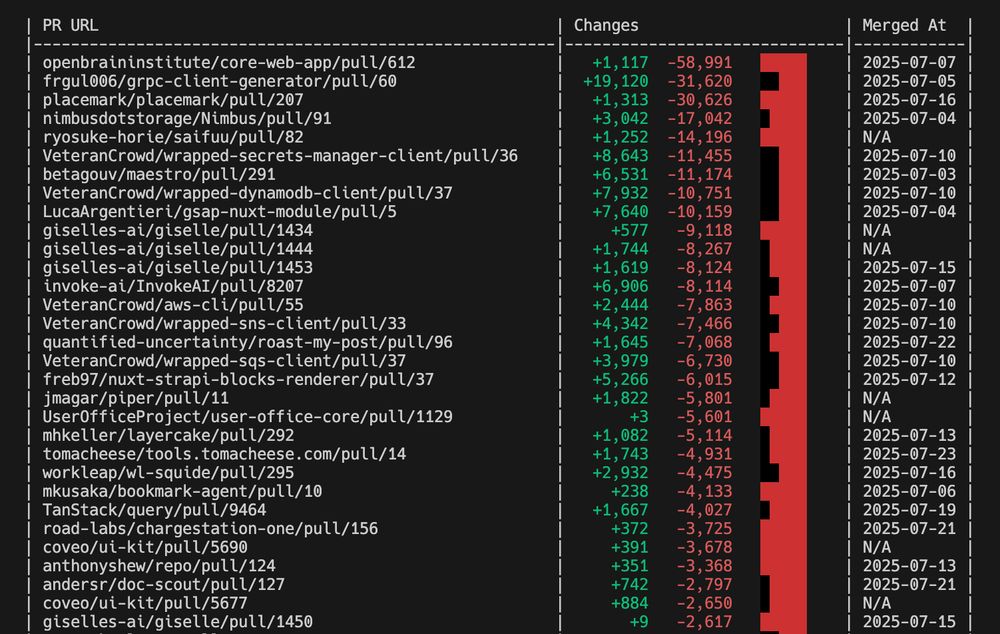Select VeteranCrowd/wrapped-sqs-client/pull/37 URL
Viewport: 1000px width, 634px height.
pos(224,360)
